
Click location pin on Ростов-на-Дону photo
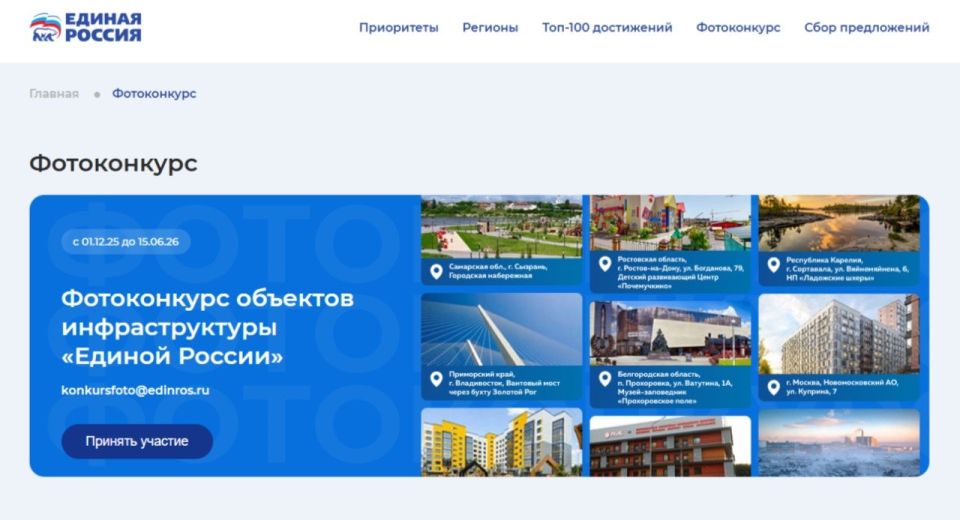point(604,264)
